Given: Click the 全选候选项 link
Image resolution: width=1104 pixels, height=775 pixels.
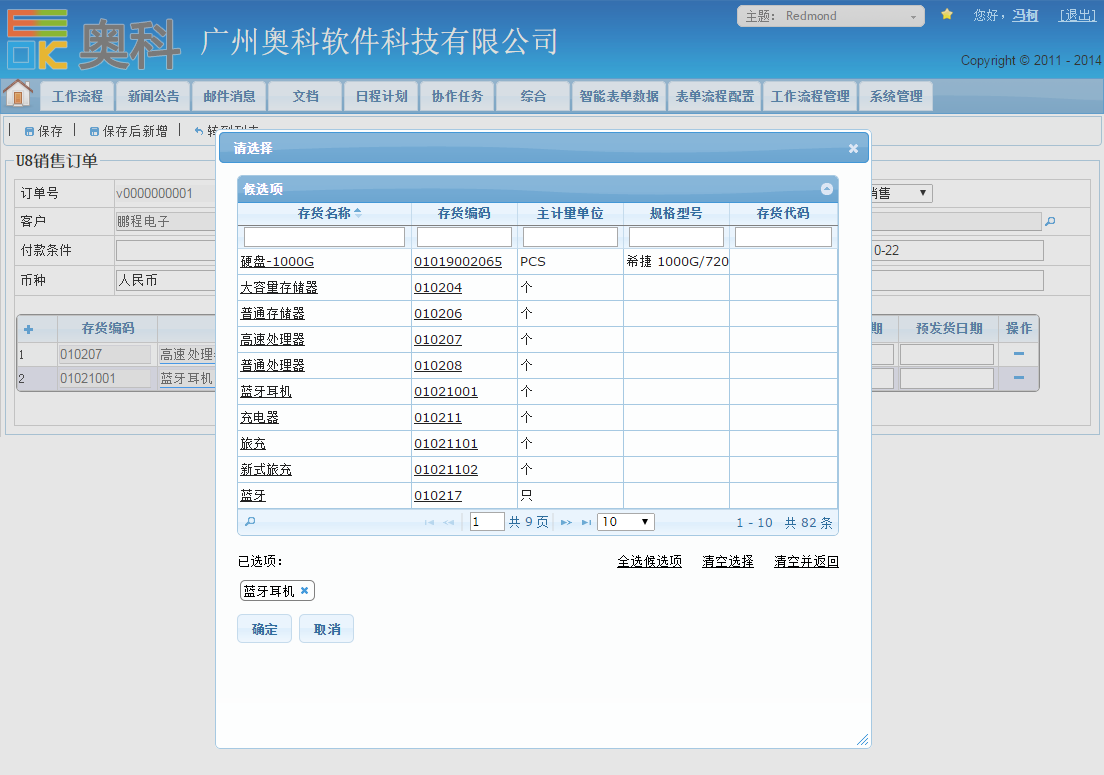Looking at the screenshot, I should (649, 562).
